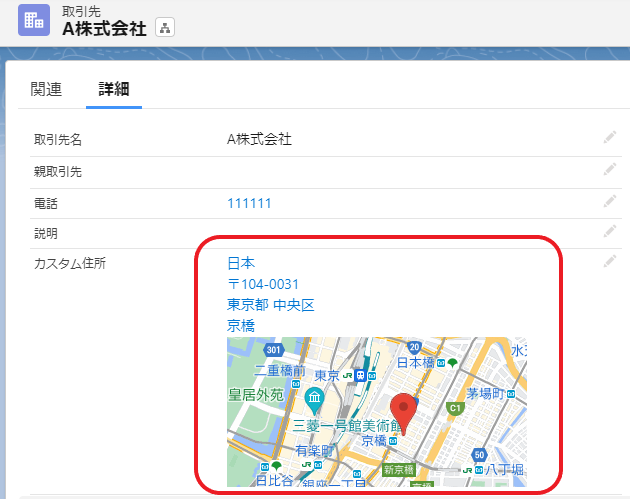Click the edit pencil next to 電話
This screenshot has width=630, height=499.
609,202
